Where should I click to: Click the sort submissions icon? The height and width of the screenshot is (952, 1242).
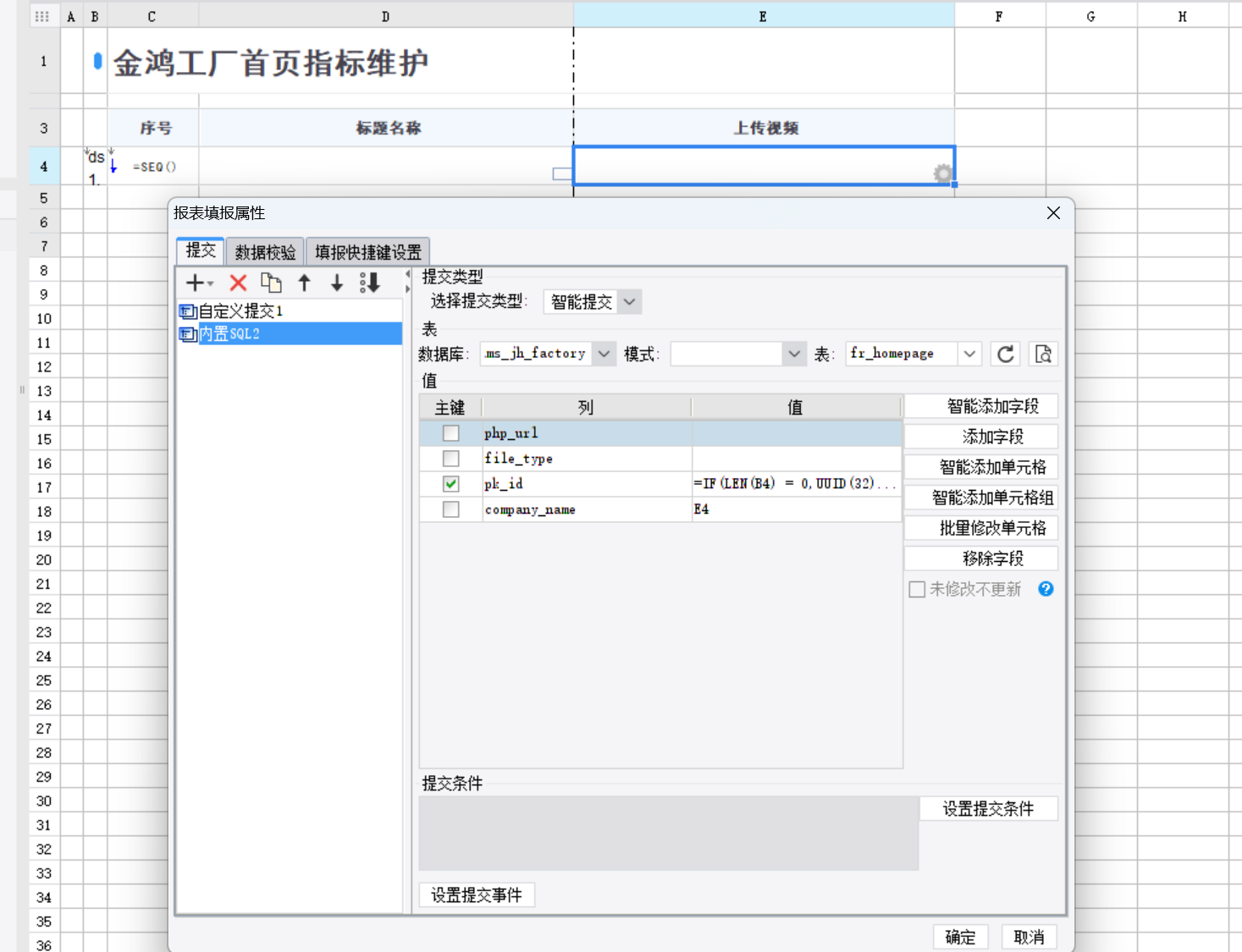370,283
